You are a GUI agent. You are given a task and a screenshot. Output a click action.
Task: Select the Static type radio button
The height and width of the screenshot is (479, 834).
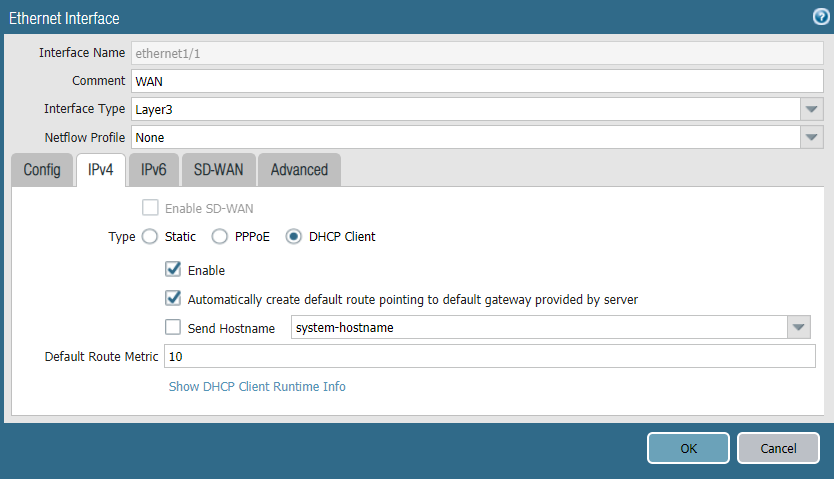coord(150,237)
